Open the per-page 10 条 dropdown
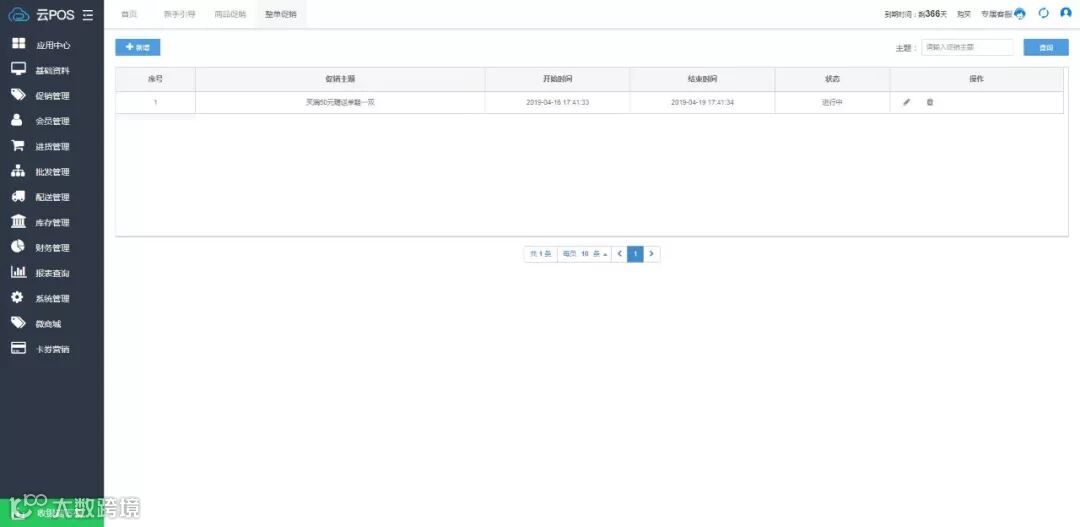 pos(585,254)
